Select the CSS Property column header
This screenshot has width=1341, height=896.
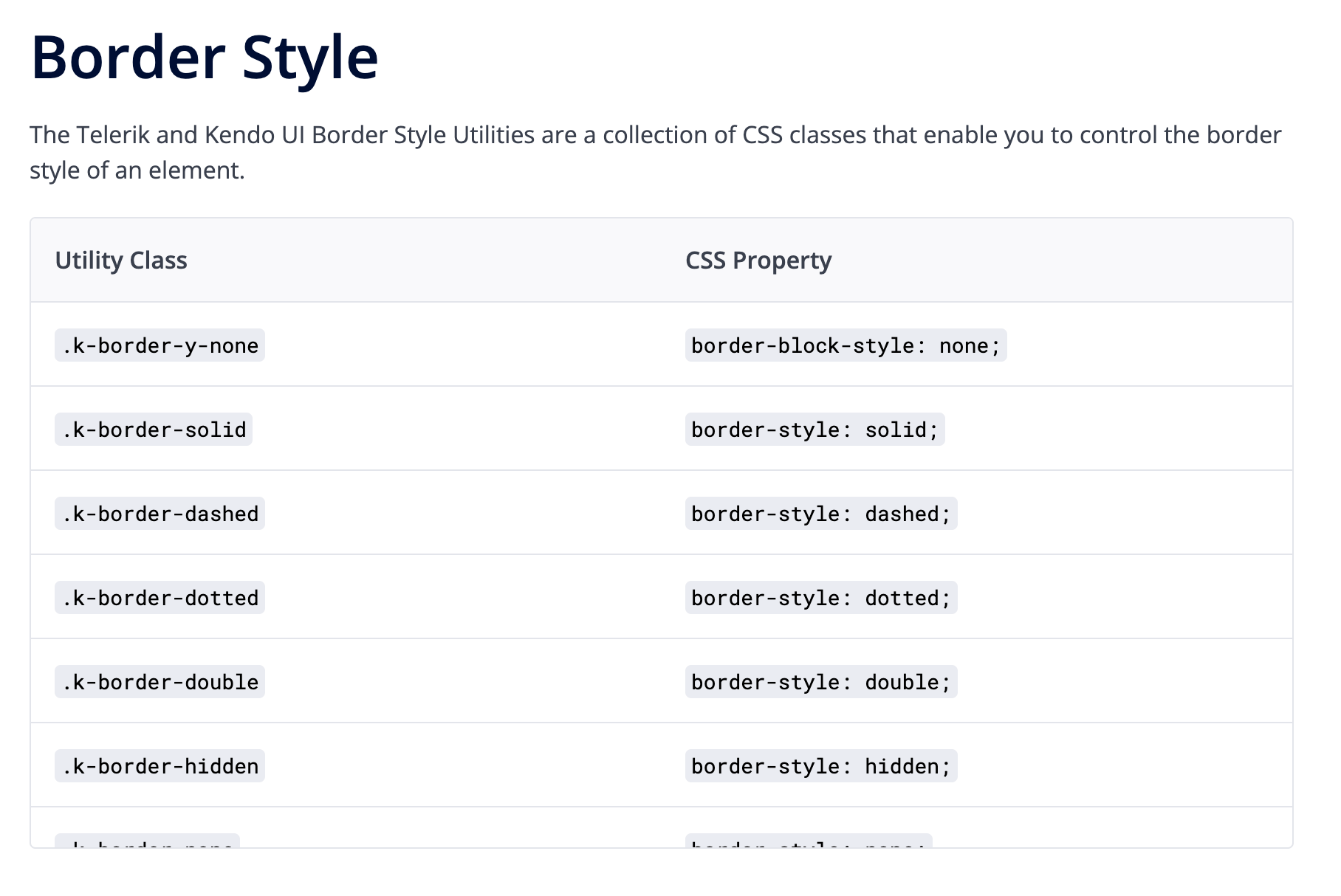(x=758, y=261)
